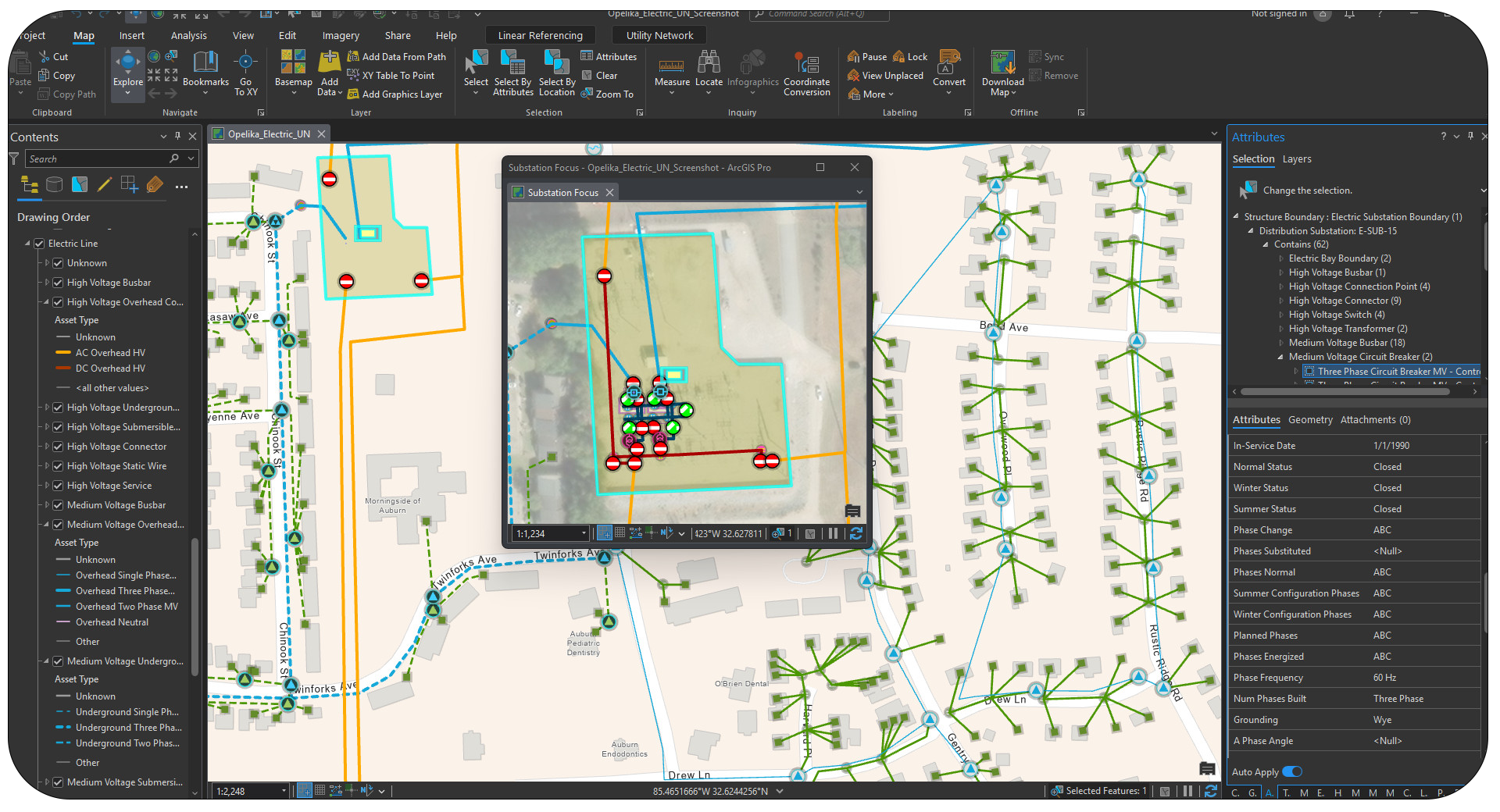This screenshot has height=812, width=1500.
Task: Collapse Medium Voltage Overhead layer group
Action: click(46, 525)
